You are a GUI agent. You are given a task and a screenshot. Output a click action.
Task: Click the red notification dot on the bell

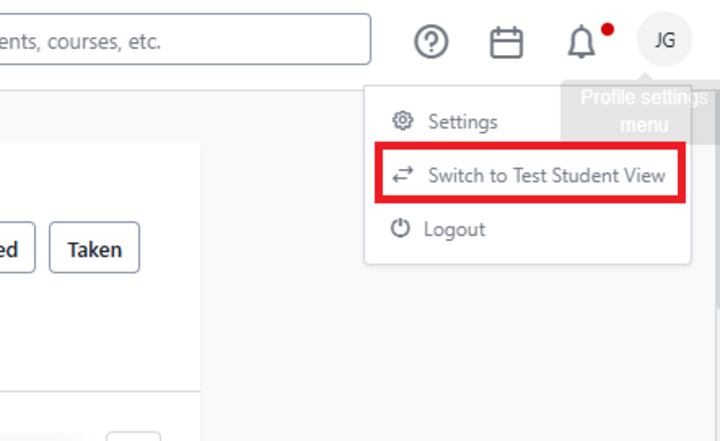(607, 29)
